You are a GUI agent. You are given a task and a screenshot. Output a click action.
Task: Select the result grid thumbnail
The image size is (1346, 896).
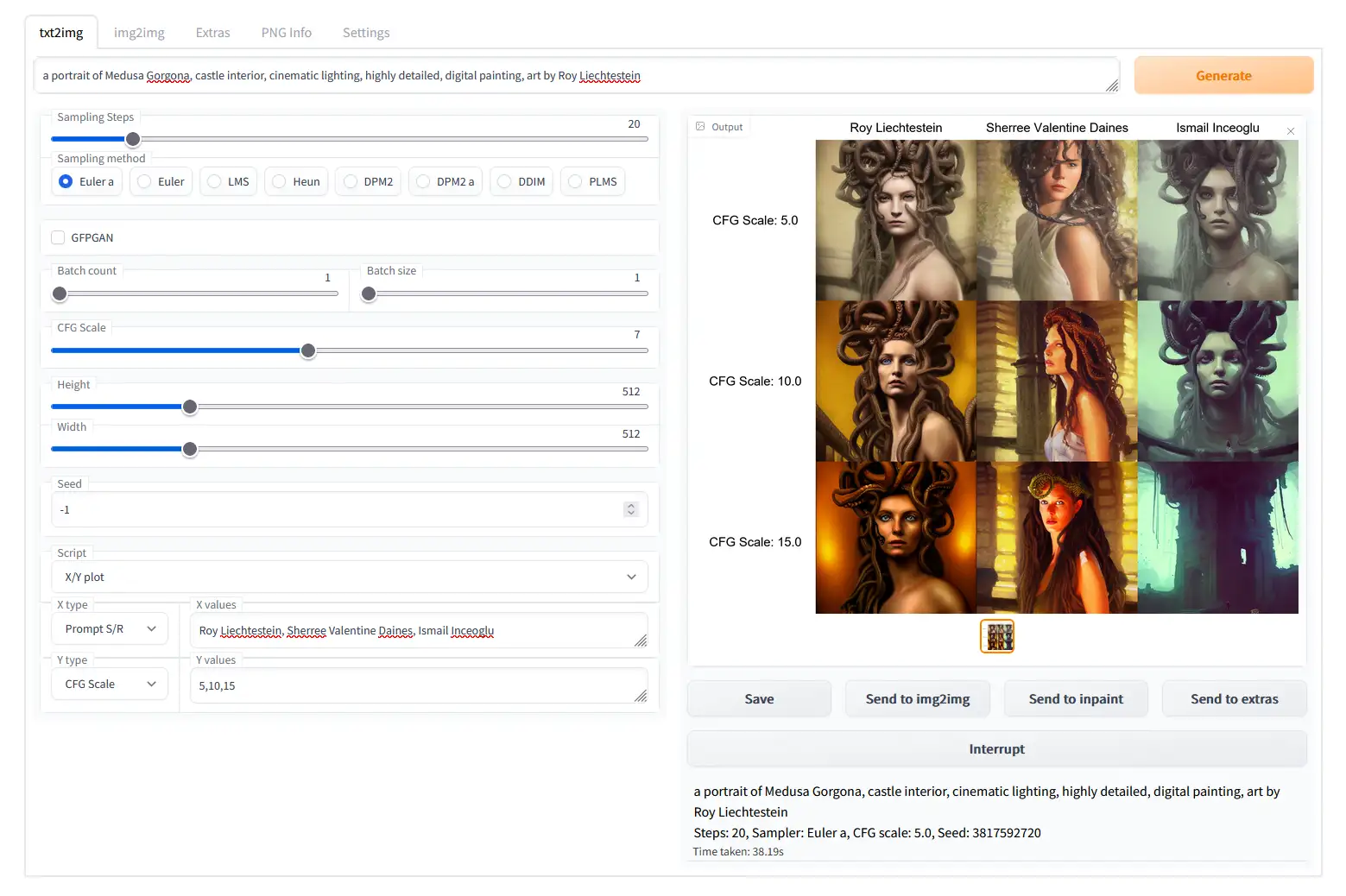tap(996, 636)
